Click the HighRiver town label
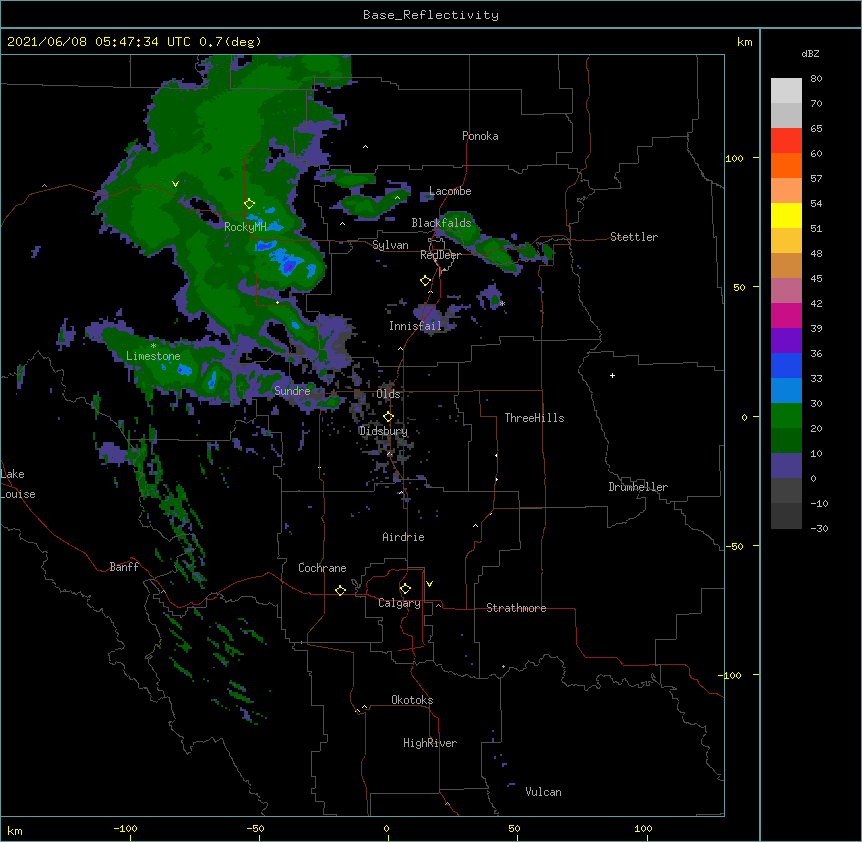 pos(430,743)
